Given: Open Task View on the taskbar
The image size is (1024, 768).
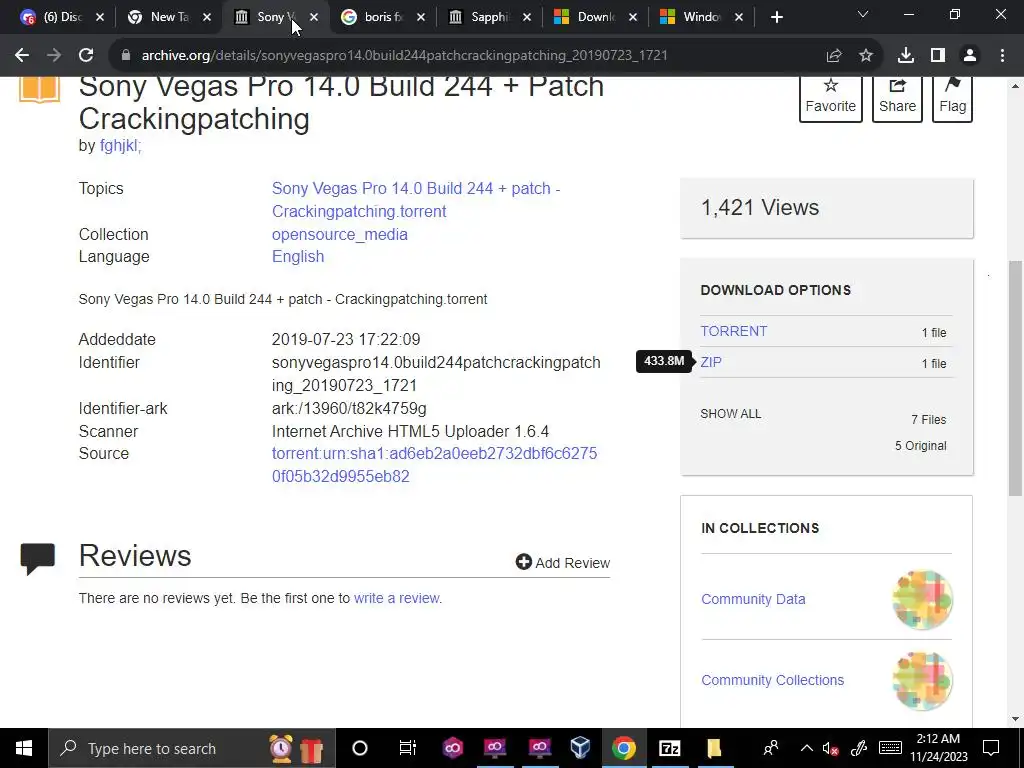Looking at the screenshot, I should click(x=408, y=748).
